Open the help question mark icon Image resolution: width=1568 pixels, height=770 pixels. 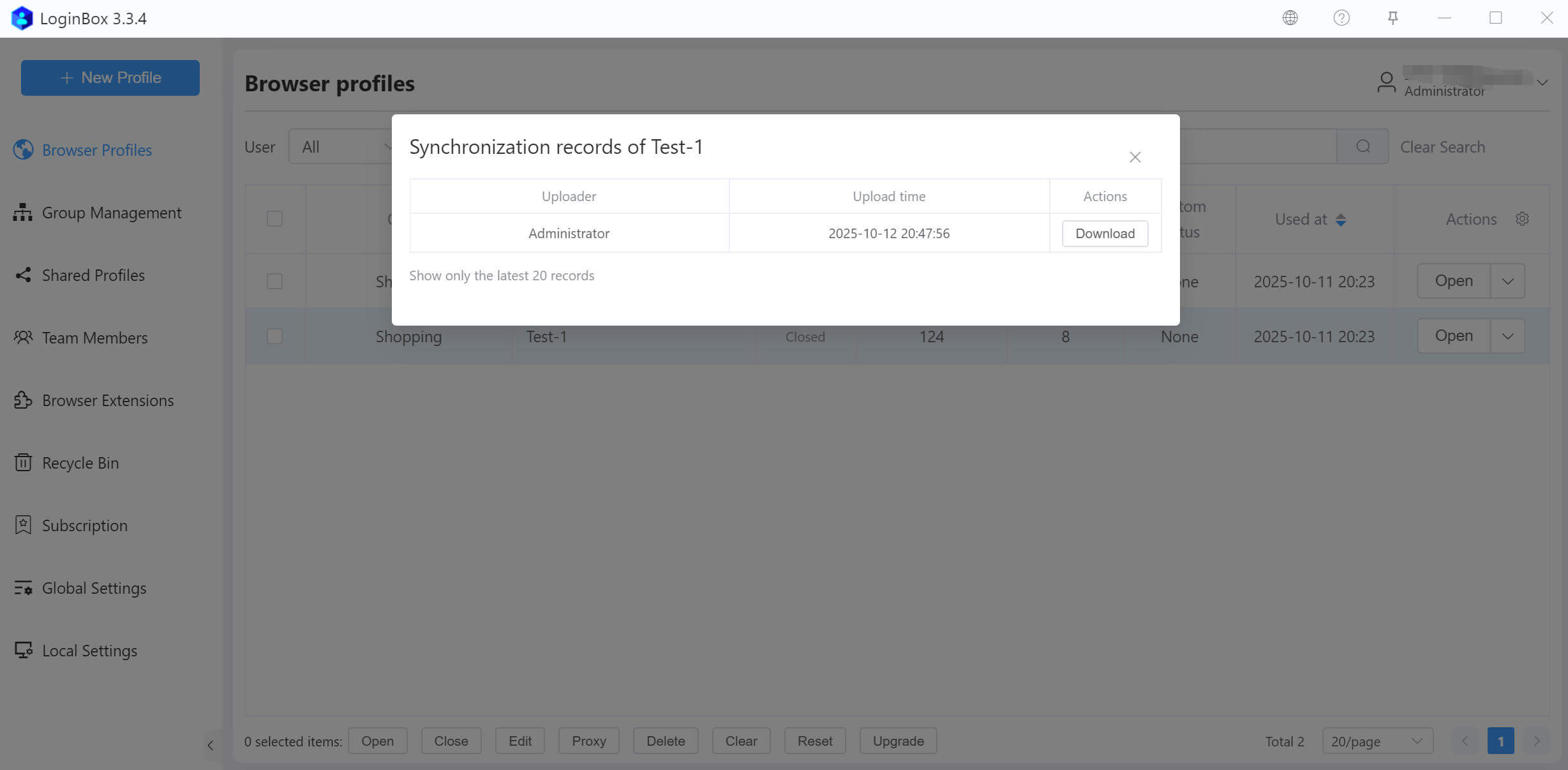pyautogui.click(x=1341, y=18)
